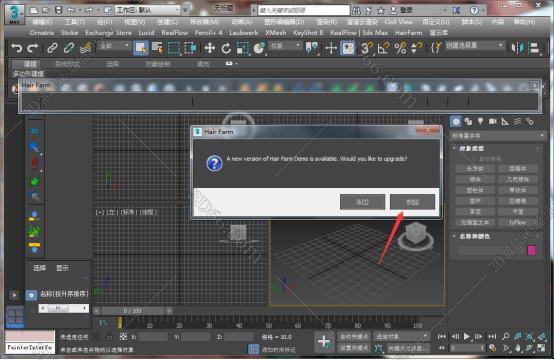Open the HairFarm menu

click(408, 33)
